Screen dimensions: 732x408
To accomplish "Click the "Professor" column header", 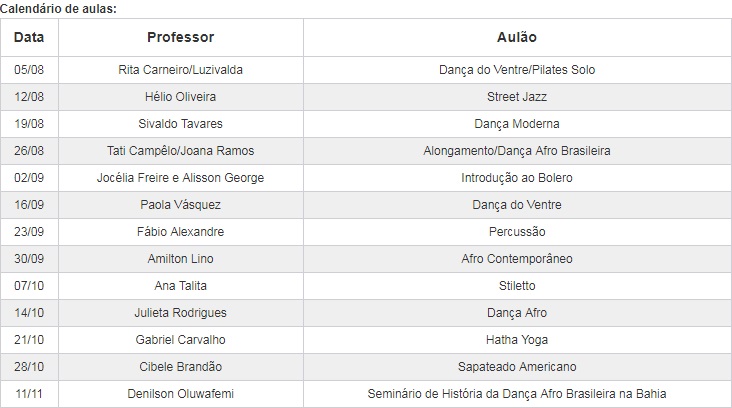I will [x=180, y=37].
